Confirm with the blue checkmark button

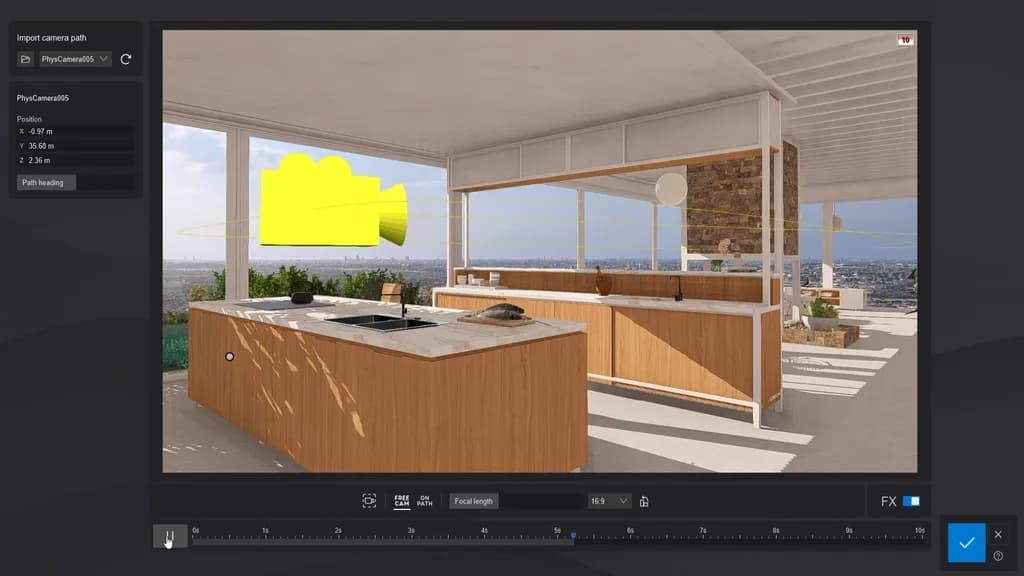(x=966, y=542)
